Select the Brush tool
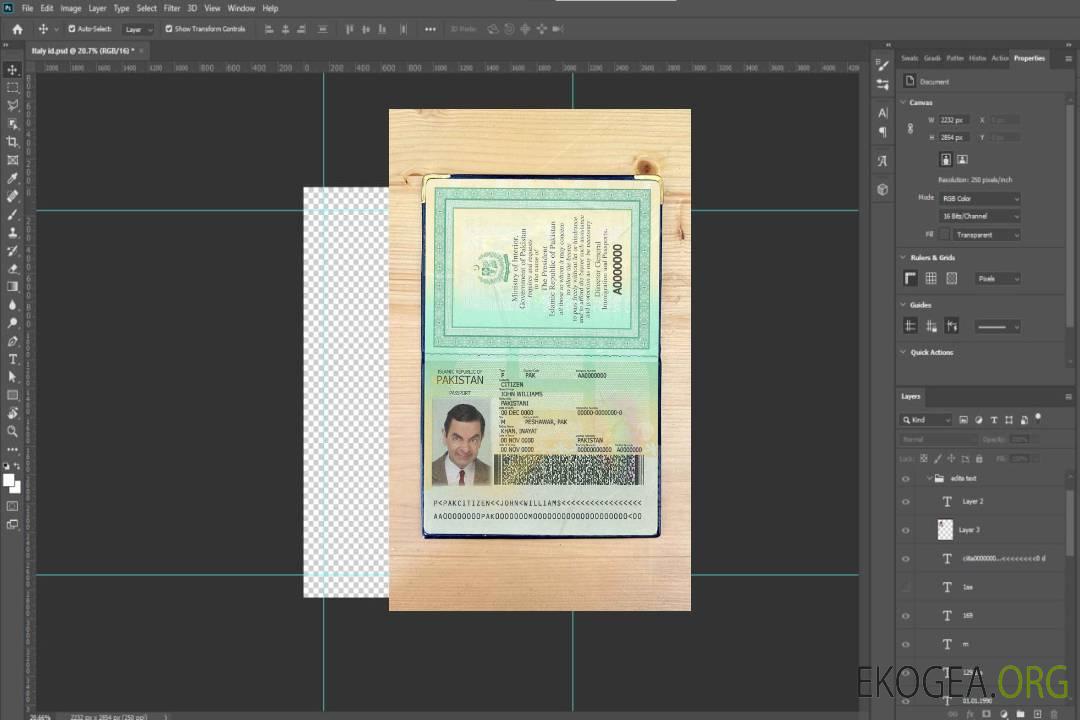The height and width of the screenshot is (720, 1080). pos(12,214)
